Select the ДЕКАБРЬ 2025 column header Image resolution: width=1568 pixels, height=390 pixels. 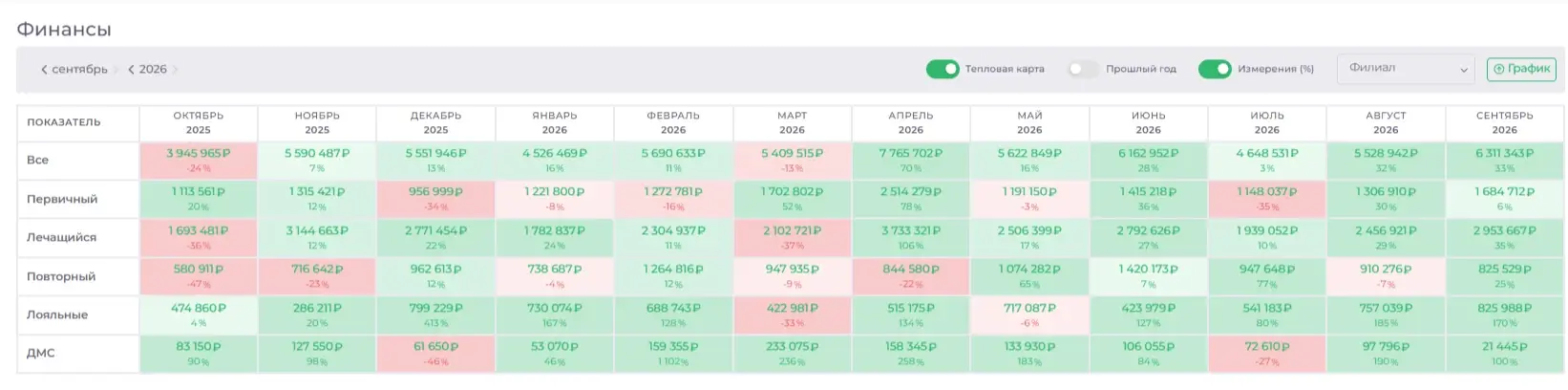(435, 122)
